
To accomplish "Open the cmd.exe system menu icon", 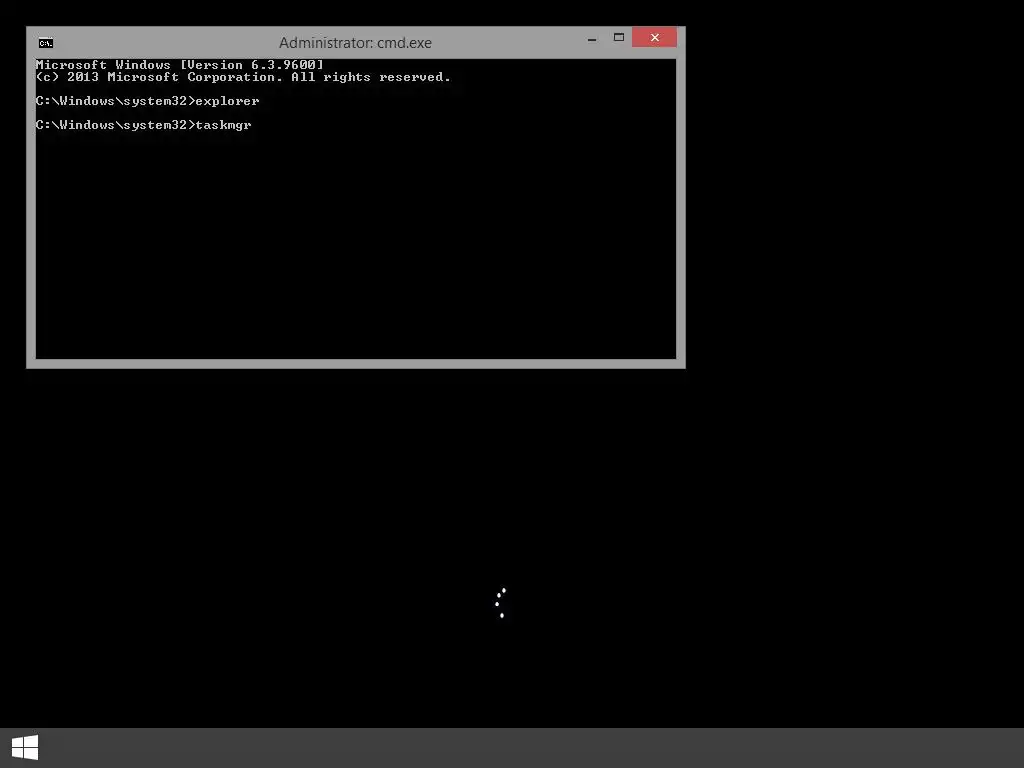I will [46, 43].
